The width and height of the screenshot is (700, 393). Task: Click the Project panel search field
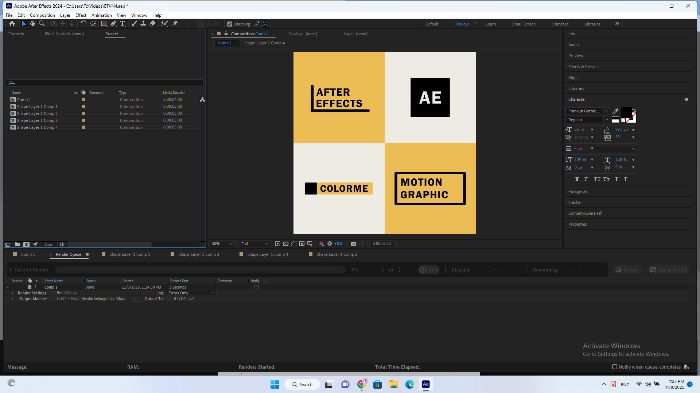tap(105, 83)
